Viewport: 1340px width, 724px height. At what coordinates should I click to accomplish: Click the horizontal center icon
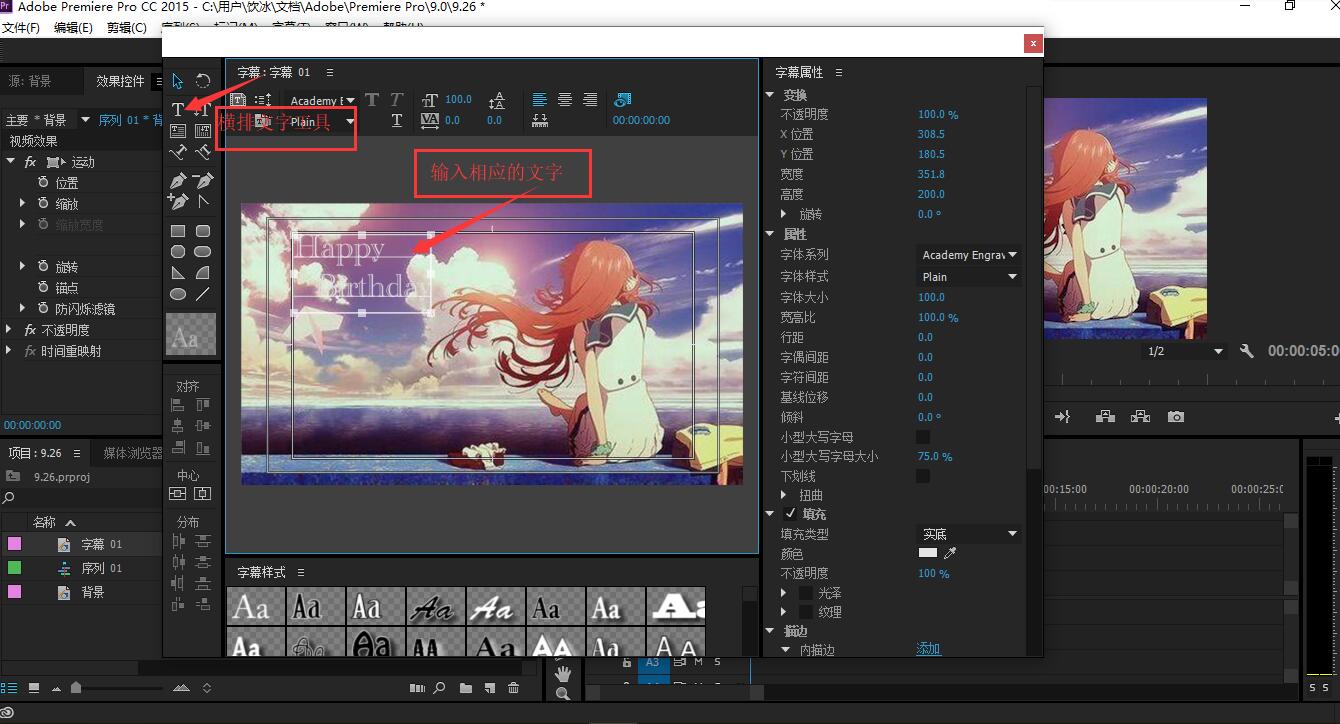tap(203, 494)
